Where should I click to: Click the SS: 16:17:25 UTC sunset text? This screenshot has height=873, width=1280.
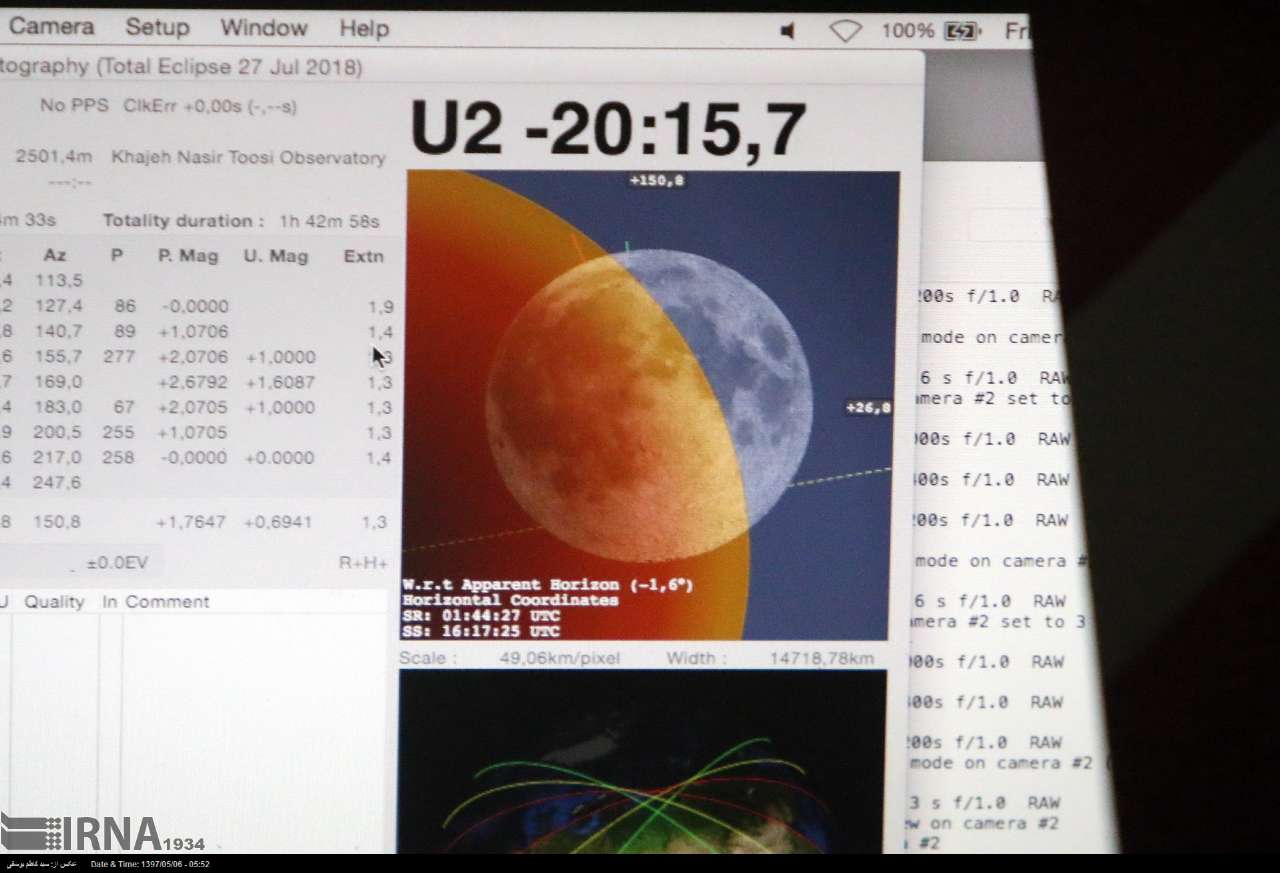click(x=481, y=631)
